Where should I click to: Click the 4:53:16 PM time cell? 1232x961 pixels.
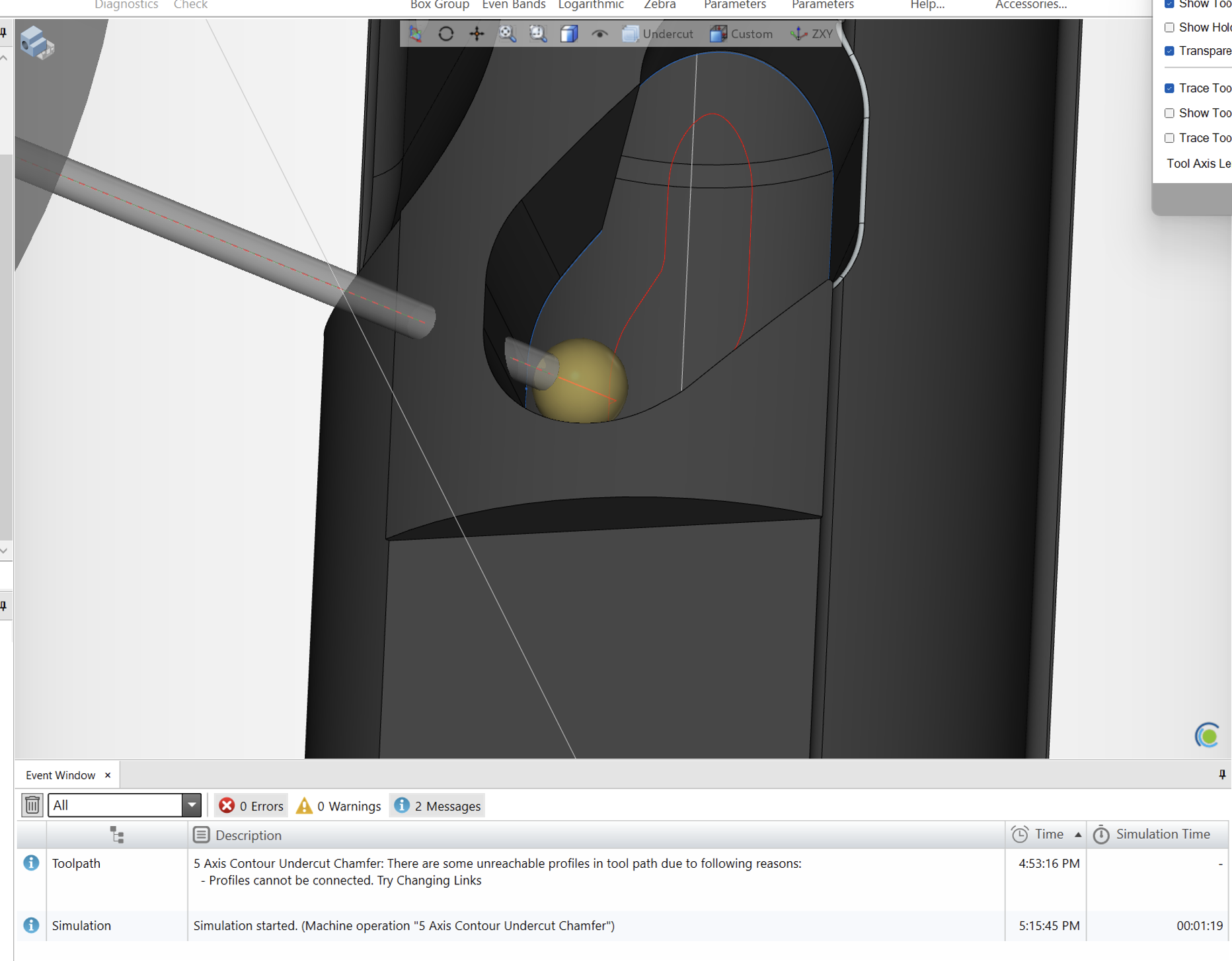[x=1049, y=863]
